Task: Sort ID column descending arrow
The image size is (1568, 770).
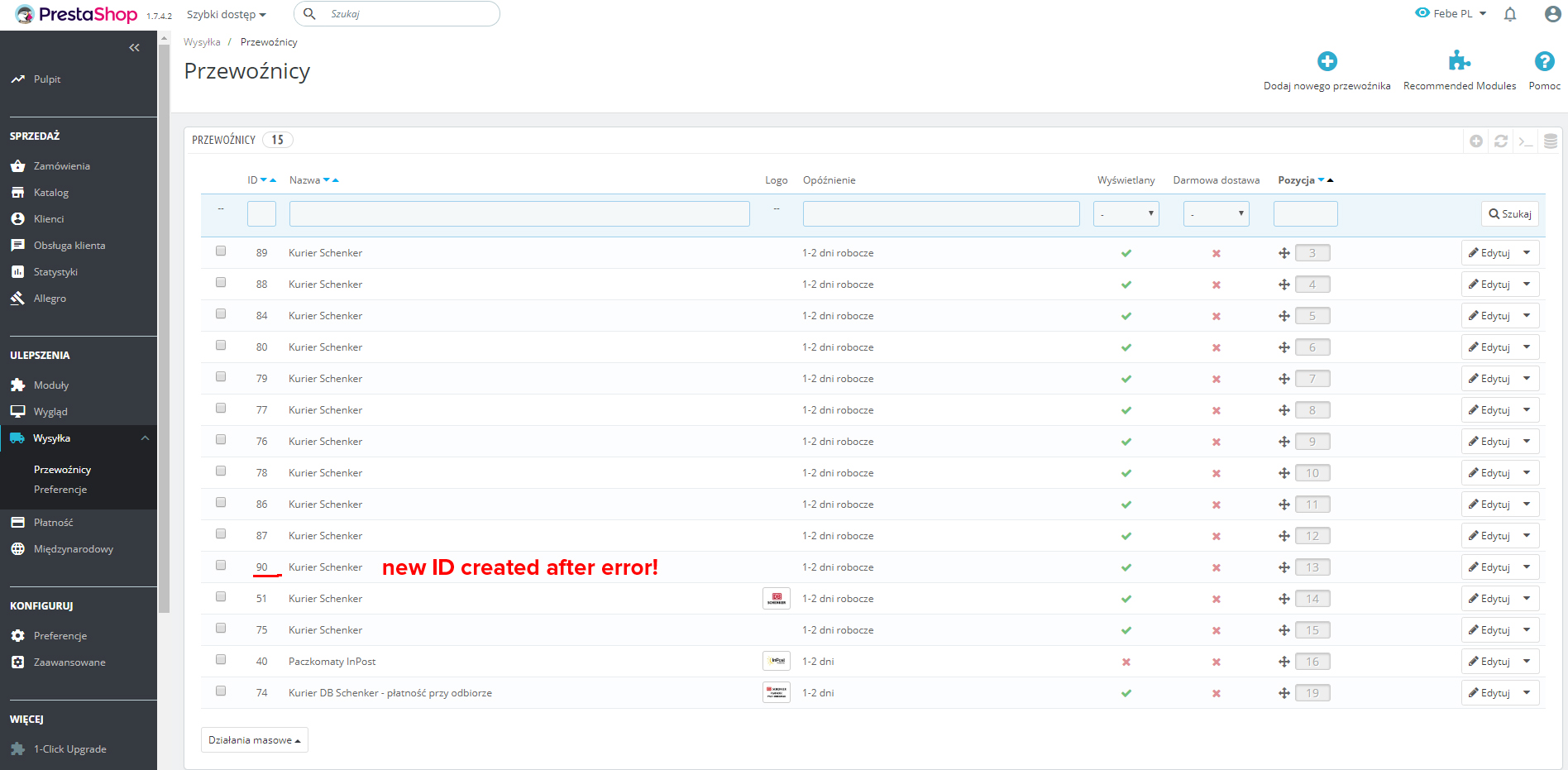Action: pos(264,180)
